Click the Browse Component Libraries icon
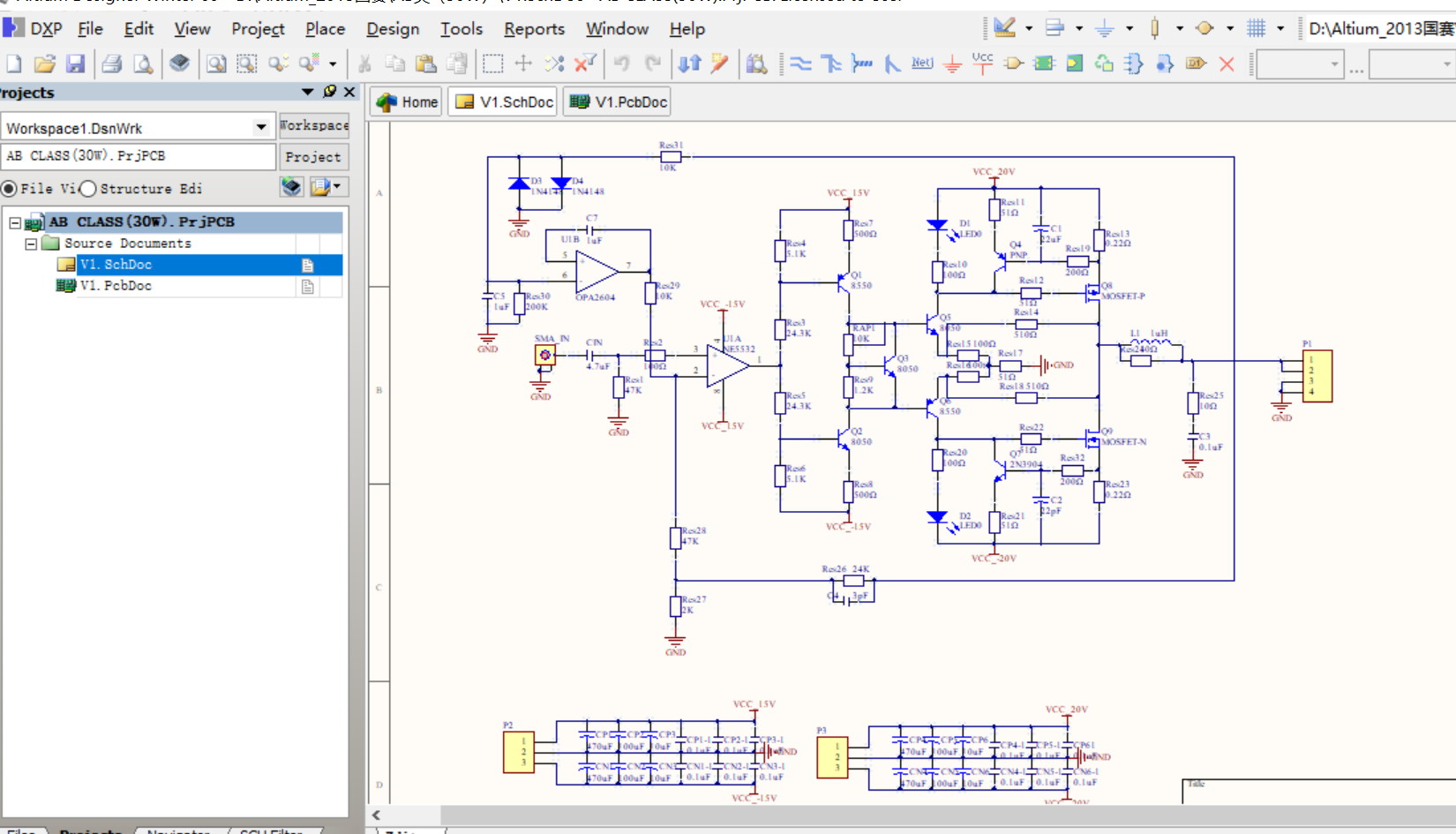1456x834 pixels. click(756, 64)
